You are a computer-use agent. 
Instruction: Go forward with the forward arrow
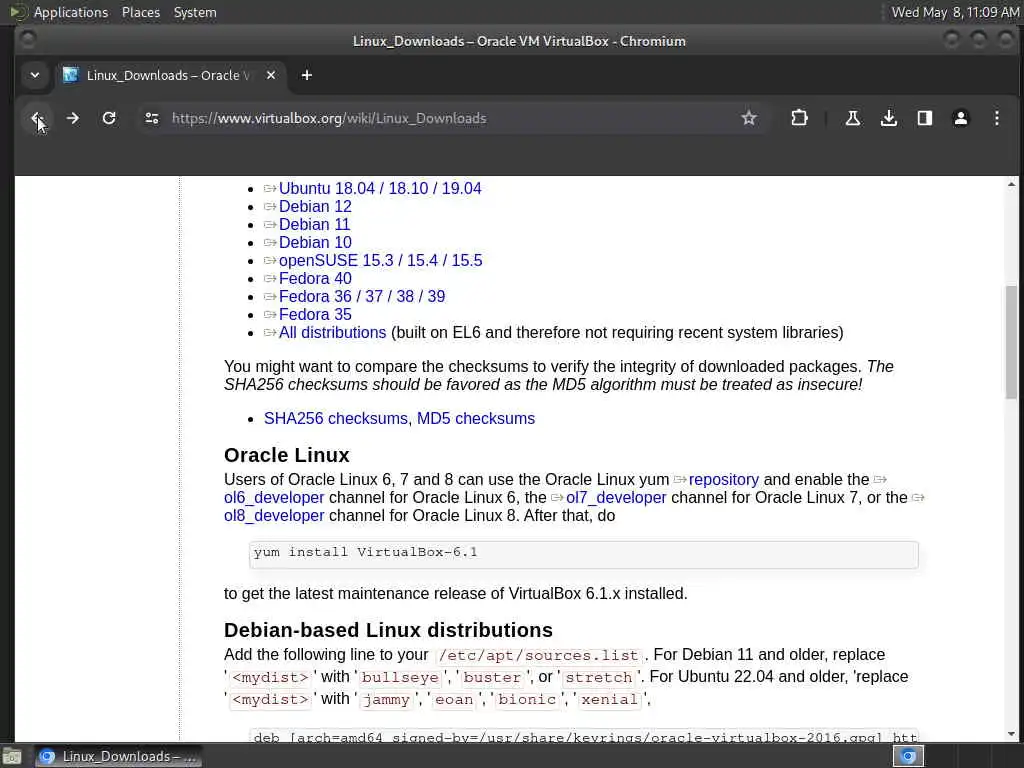[x=72, y=118]
